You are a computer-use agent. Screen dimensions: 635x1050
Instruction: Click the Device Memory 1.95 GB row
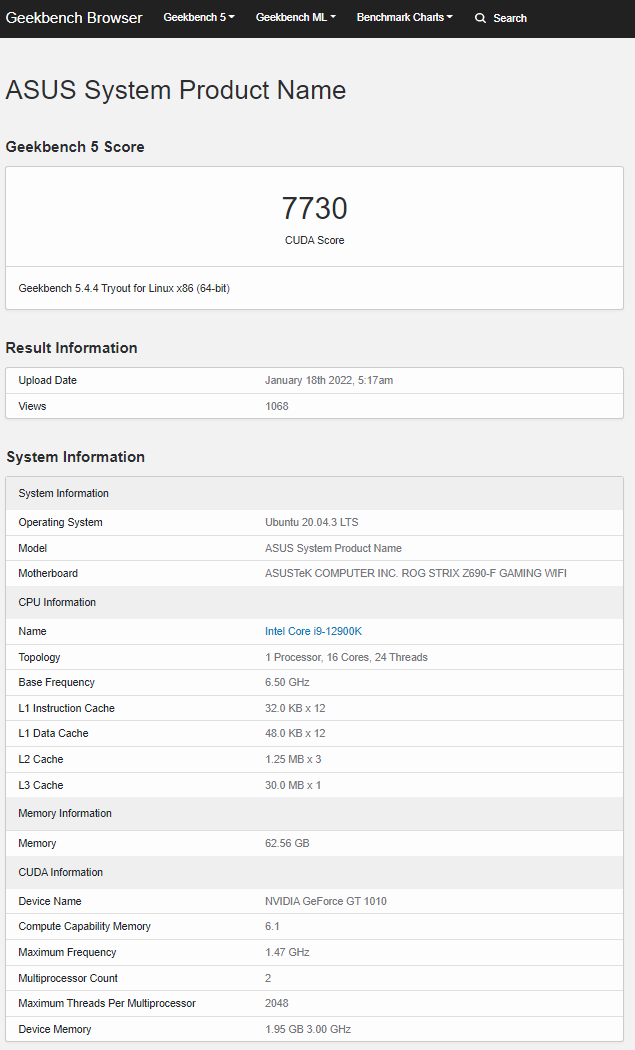pyautogui.click(x=314, y=1029)
